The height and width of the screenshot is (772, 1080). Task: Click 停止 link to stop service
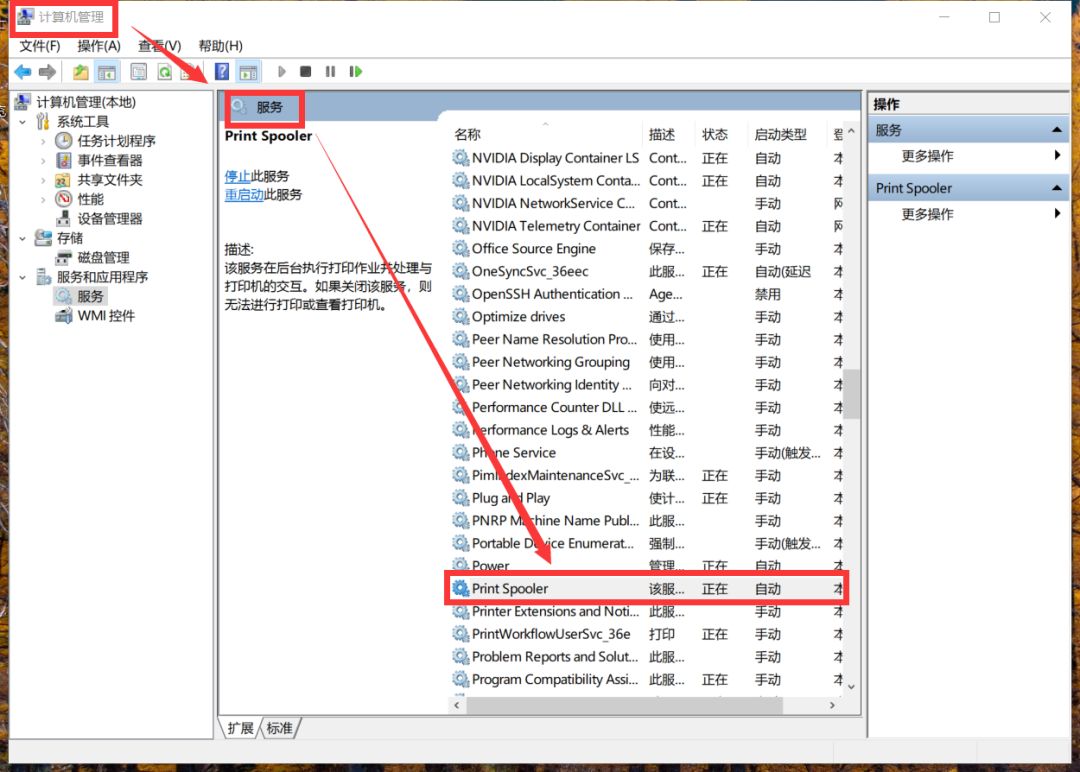click(x=237, y=176)
